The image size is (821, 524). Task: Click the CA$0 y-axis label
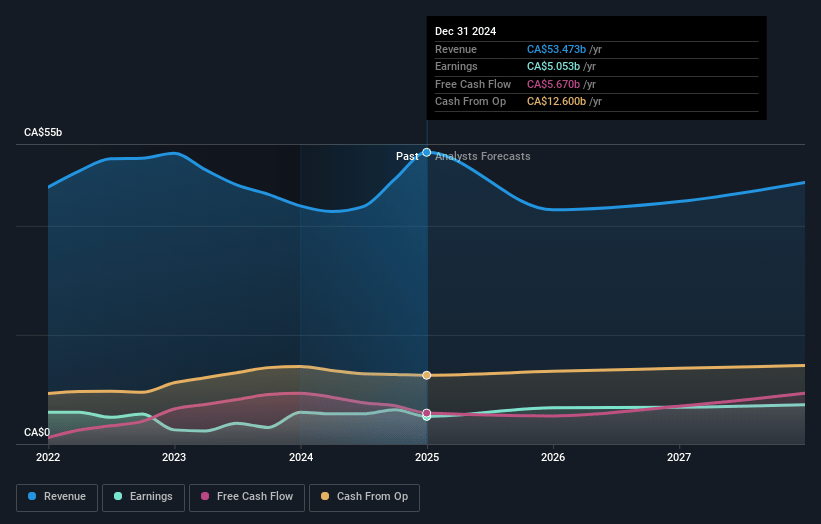pyautogui.click(x=37, y=432)
